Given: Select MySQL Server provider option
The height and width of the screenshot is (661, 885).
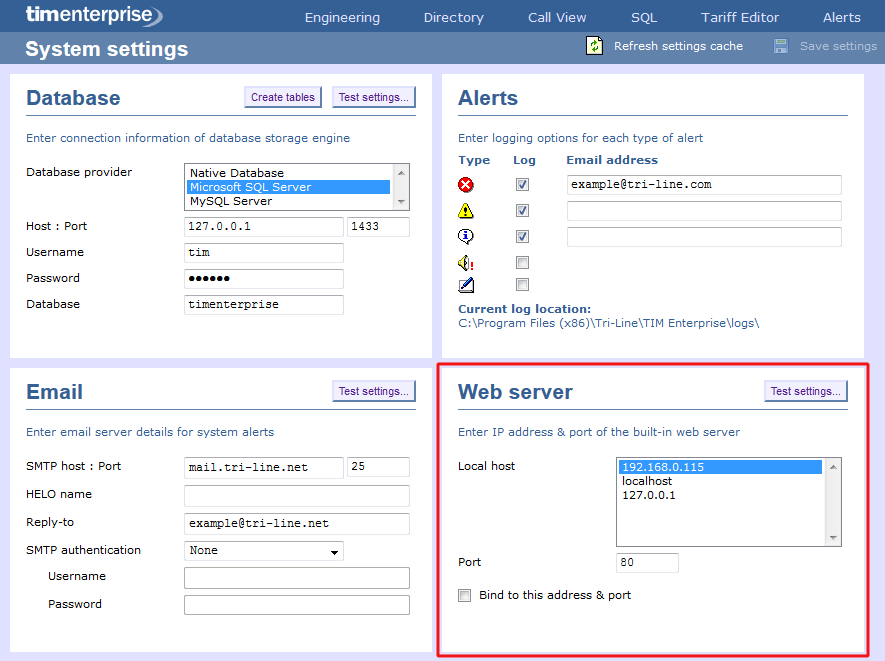Looking at the screenshot, I should coord(289,201).
